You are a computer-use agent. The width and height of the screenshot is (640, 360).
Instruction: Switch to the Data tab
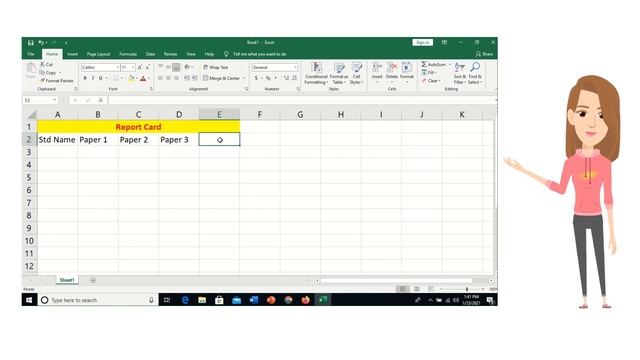pyautogui.click(x=151, y=54)
